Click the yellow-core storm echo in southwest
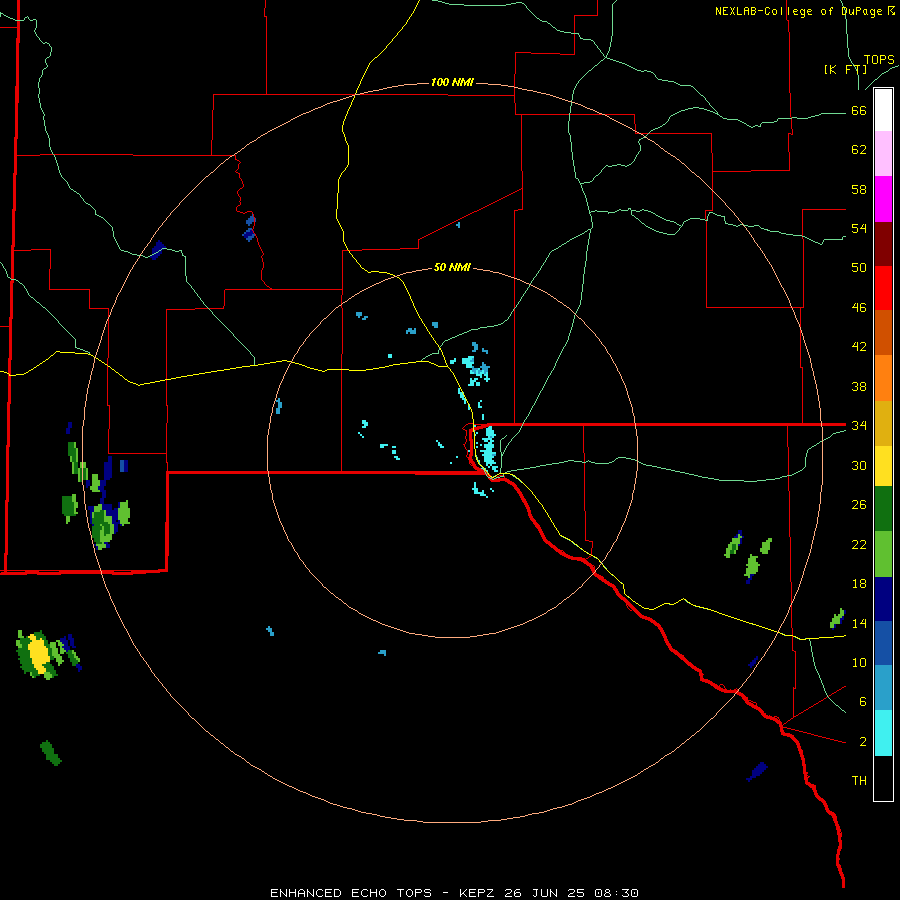The image size is (900, 900). point(38,654)
